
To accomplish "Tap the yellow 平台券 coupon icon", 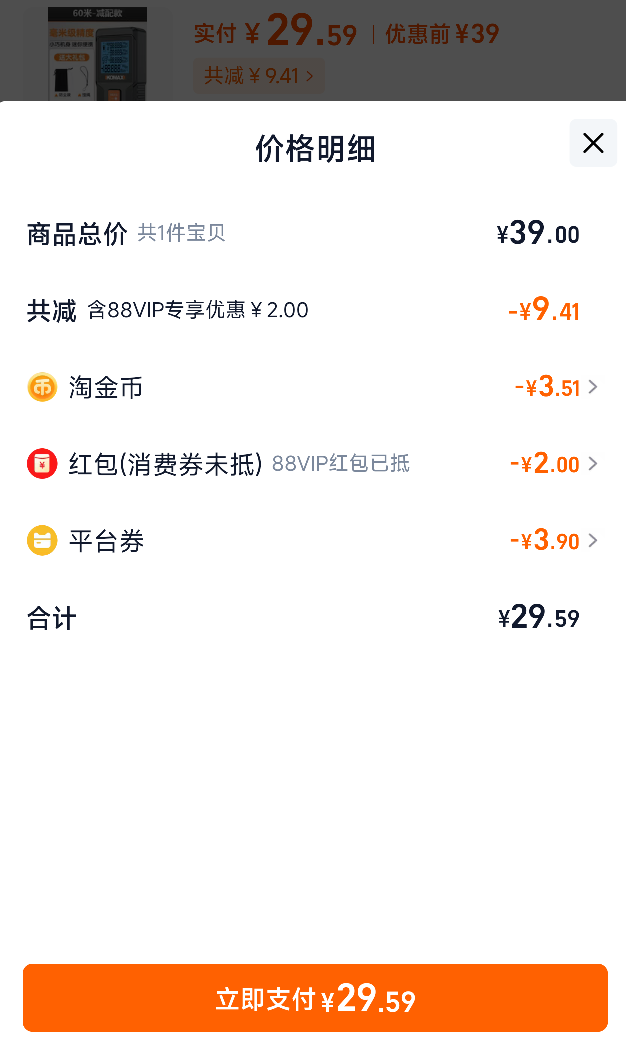I will tap(42, 541).
